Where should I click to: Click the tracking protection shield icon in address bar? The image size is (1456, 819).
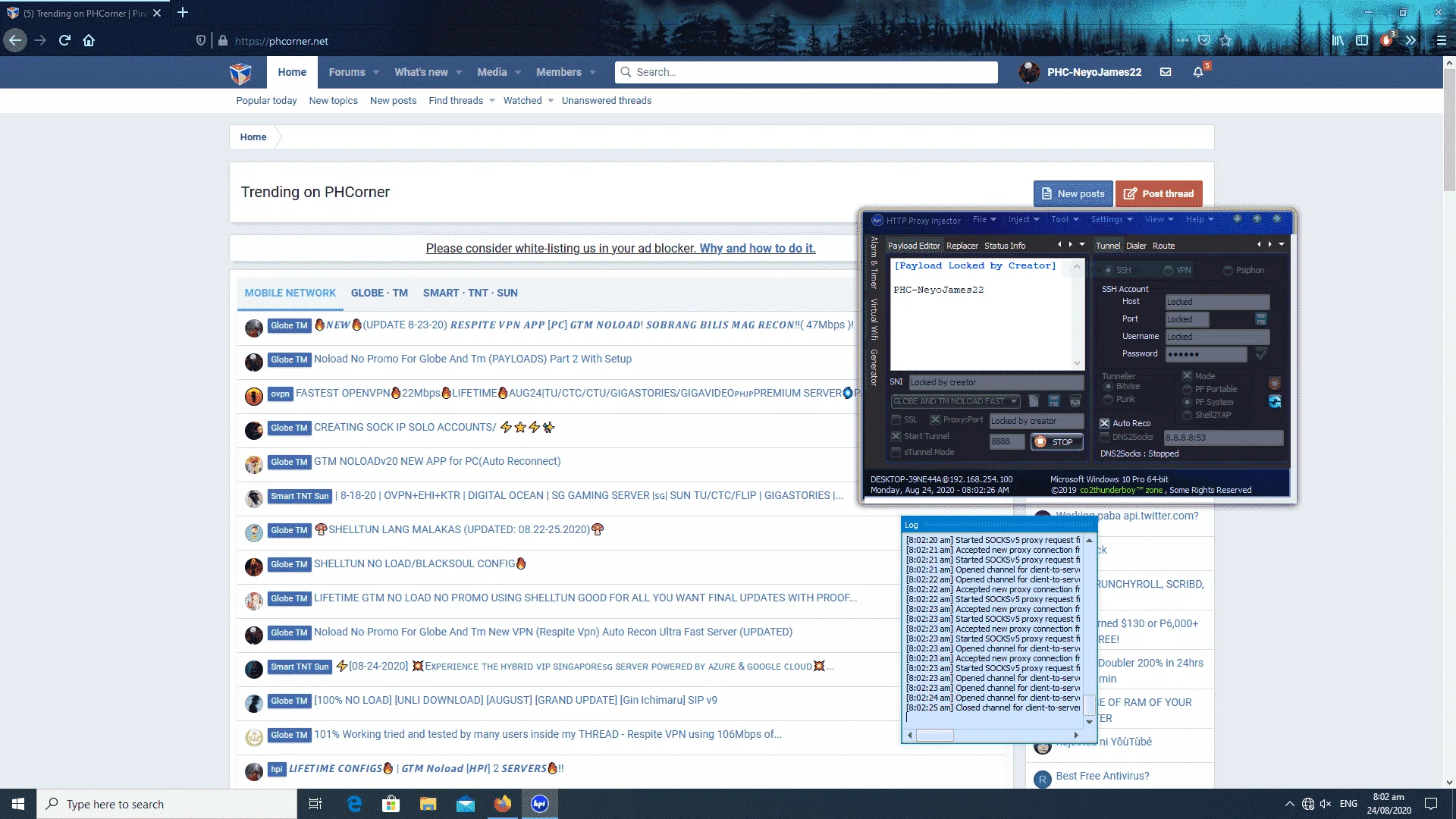tap(201, 41)
